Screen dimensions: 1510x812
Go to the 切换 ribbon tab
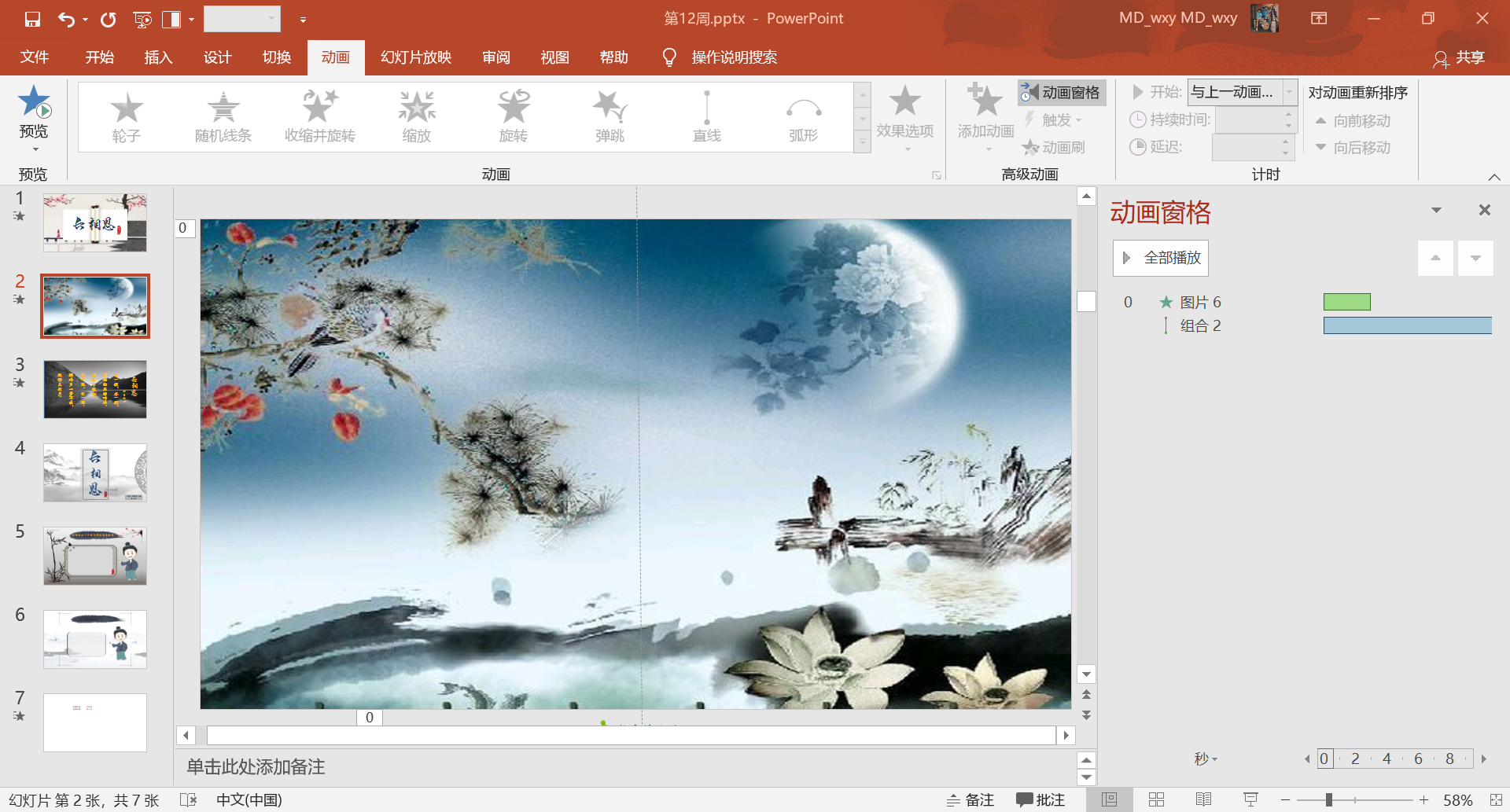click(x=277, y=57)
